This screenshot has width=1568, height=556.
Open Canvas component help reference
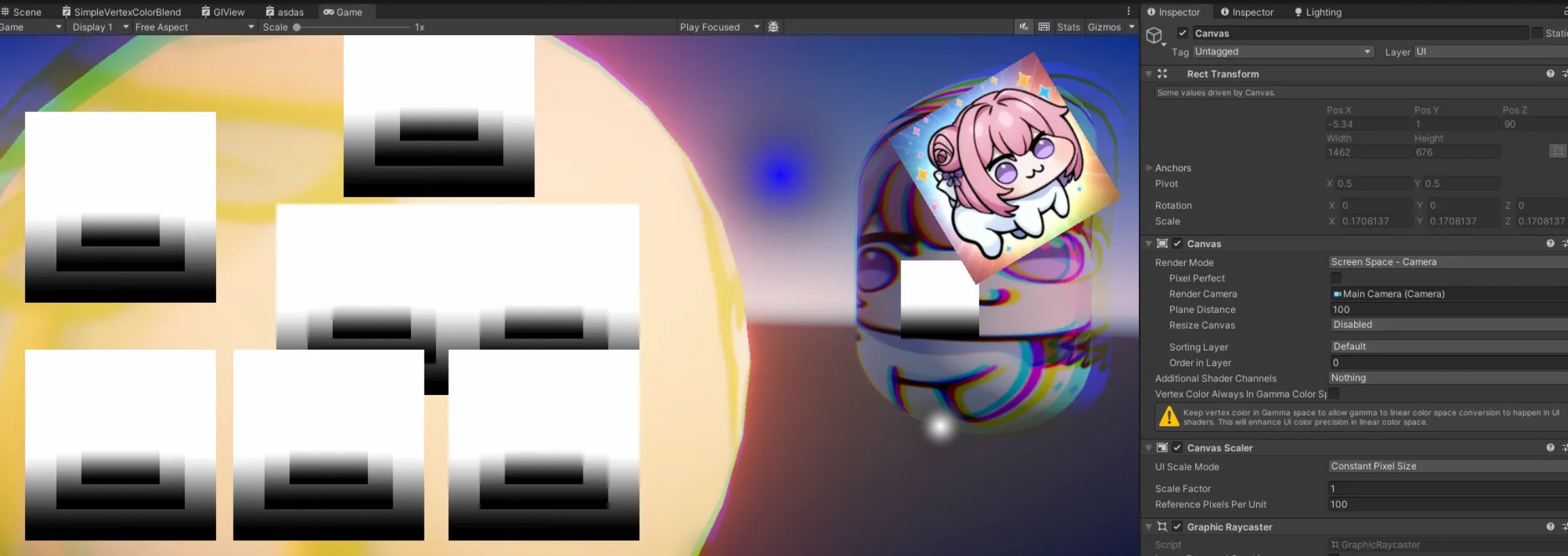(1550, 244)
